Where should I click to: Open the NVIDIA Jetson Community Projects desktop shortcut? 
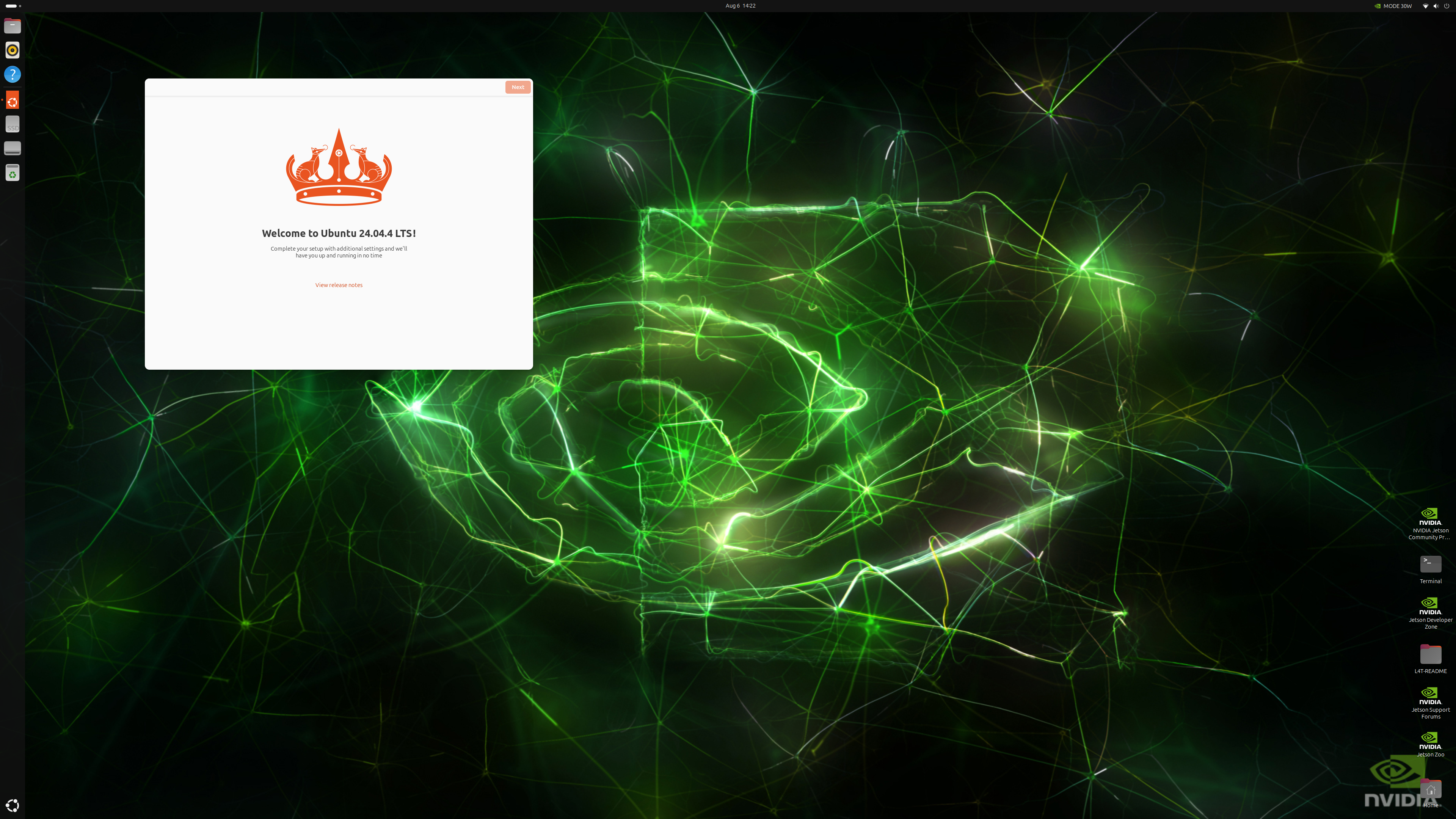click(x=1431, y=524)
